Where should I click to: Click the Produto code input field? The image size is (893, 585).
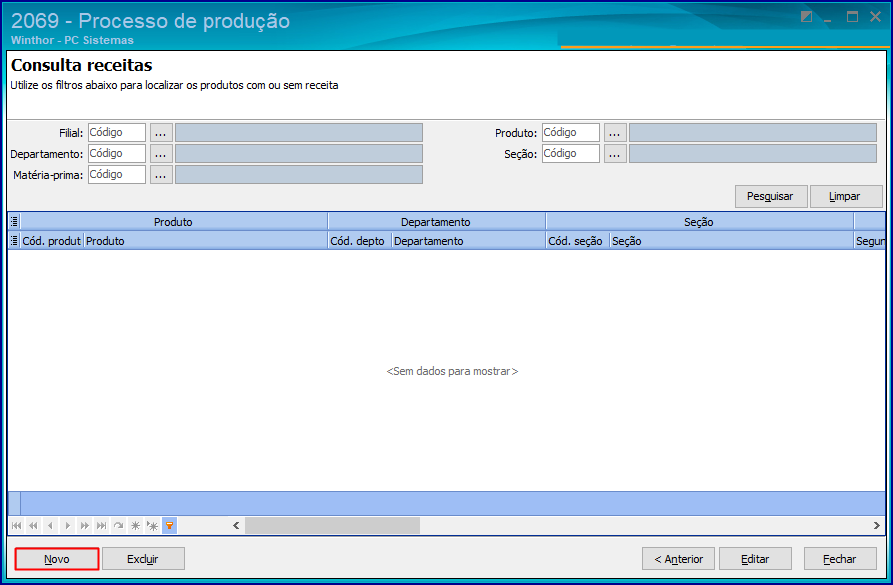click(571, 132)
